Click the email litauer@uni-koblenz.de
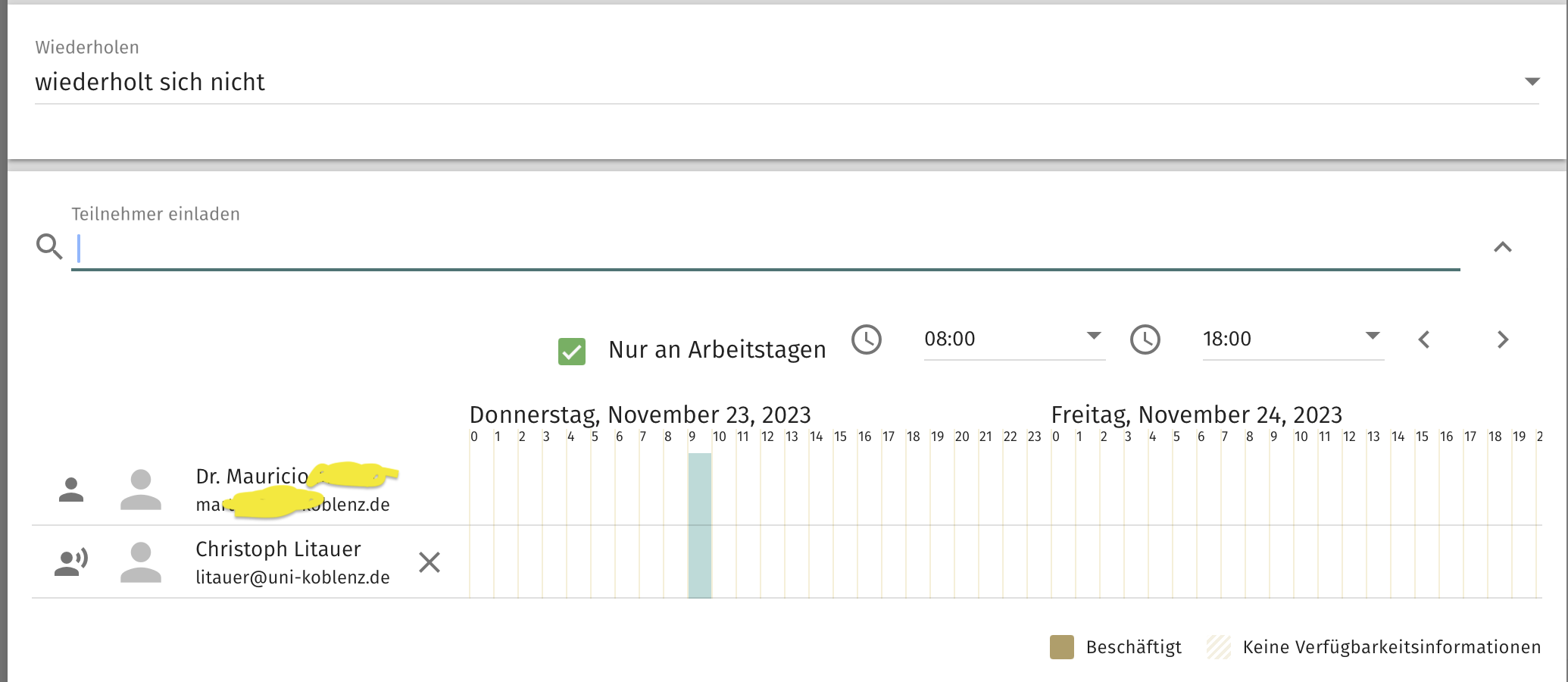Image resolution: width=1568 pixels, height=682 pixels. click(x=292, y=577)
